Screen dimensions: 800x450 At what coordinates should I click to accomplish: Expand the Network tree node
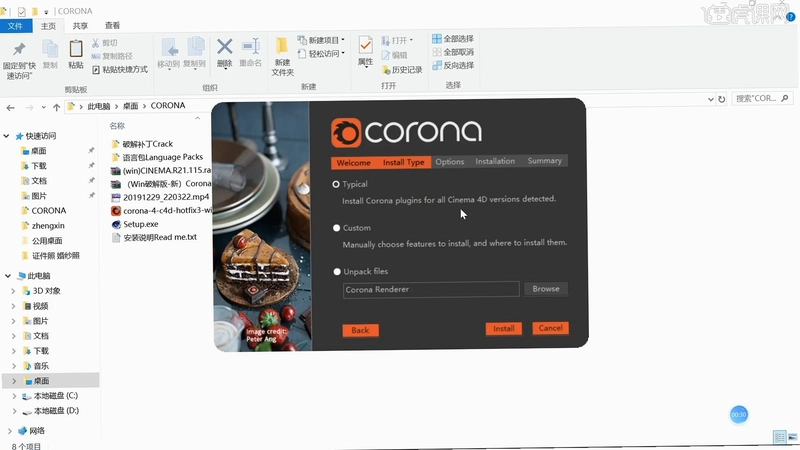pos(9,431)
